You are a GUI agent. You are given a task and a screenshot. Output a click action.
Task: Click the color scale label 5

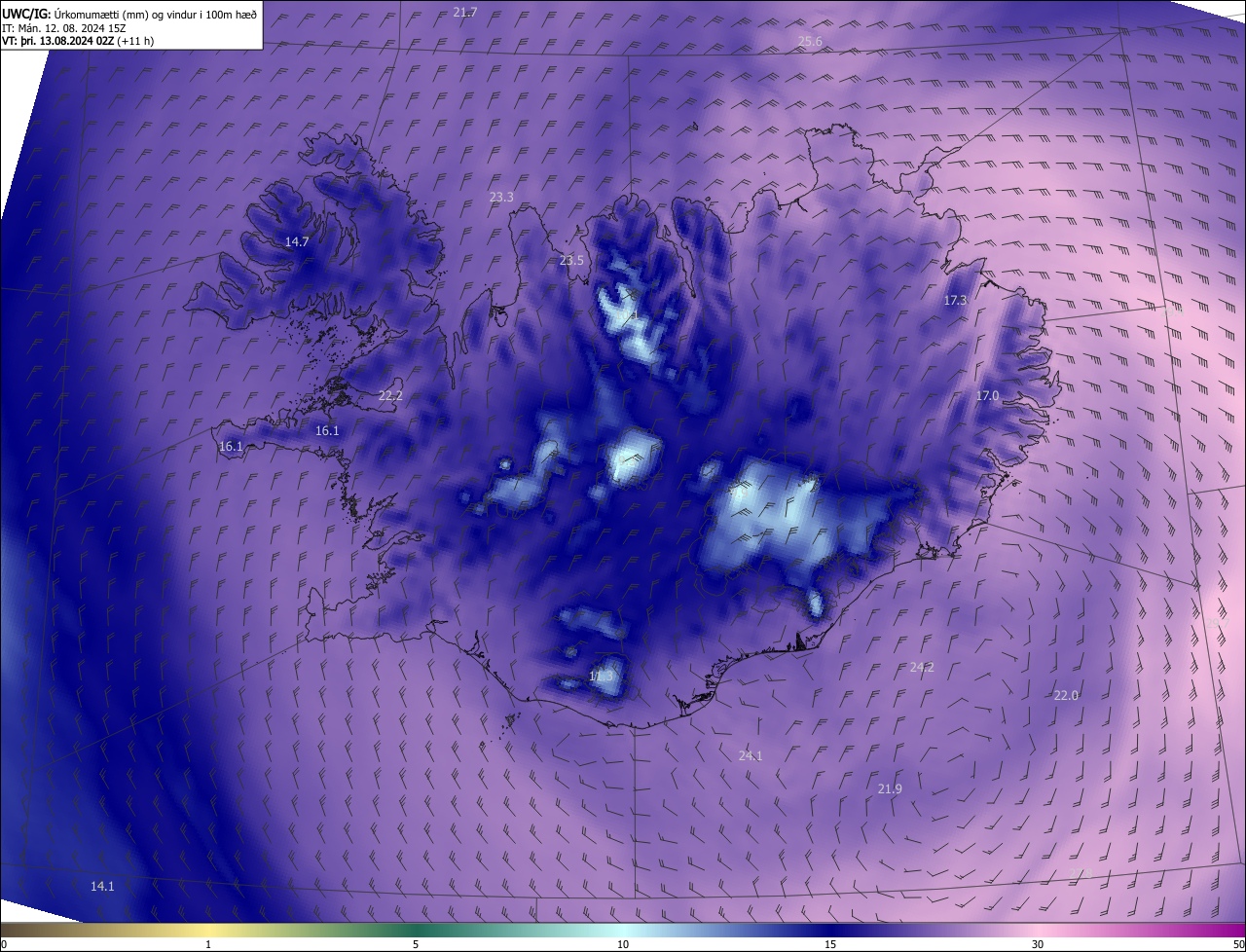(x=416, y=944)
